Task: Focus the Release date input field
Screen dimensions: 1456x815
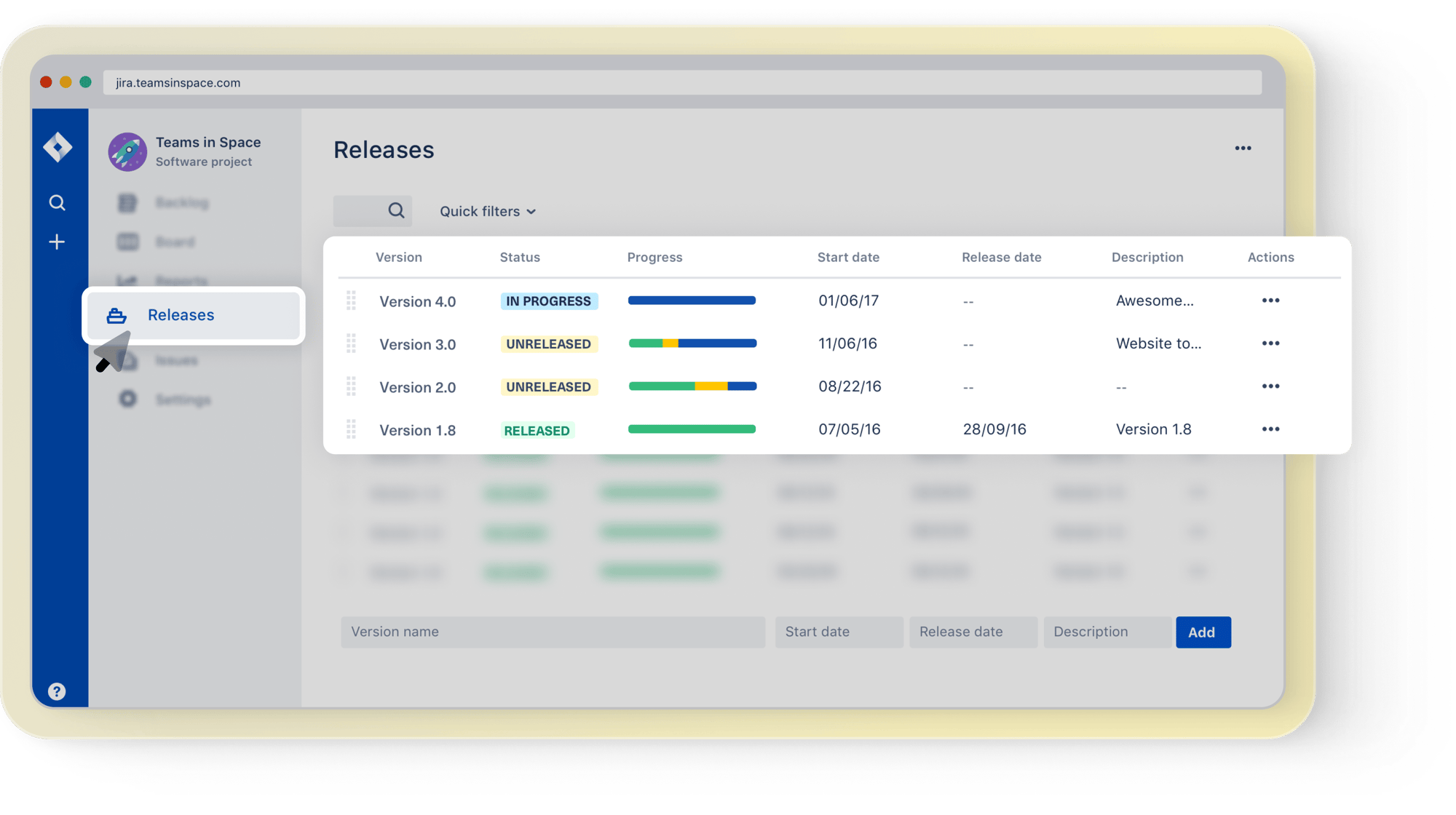Action: [x=973, y=632]
